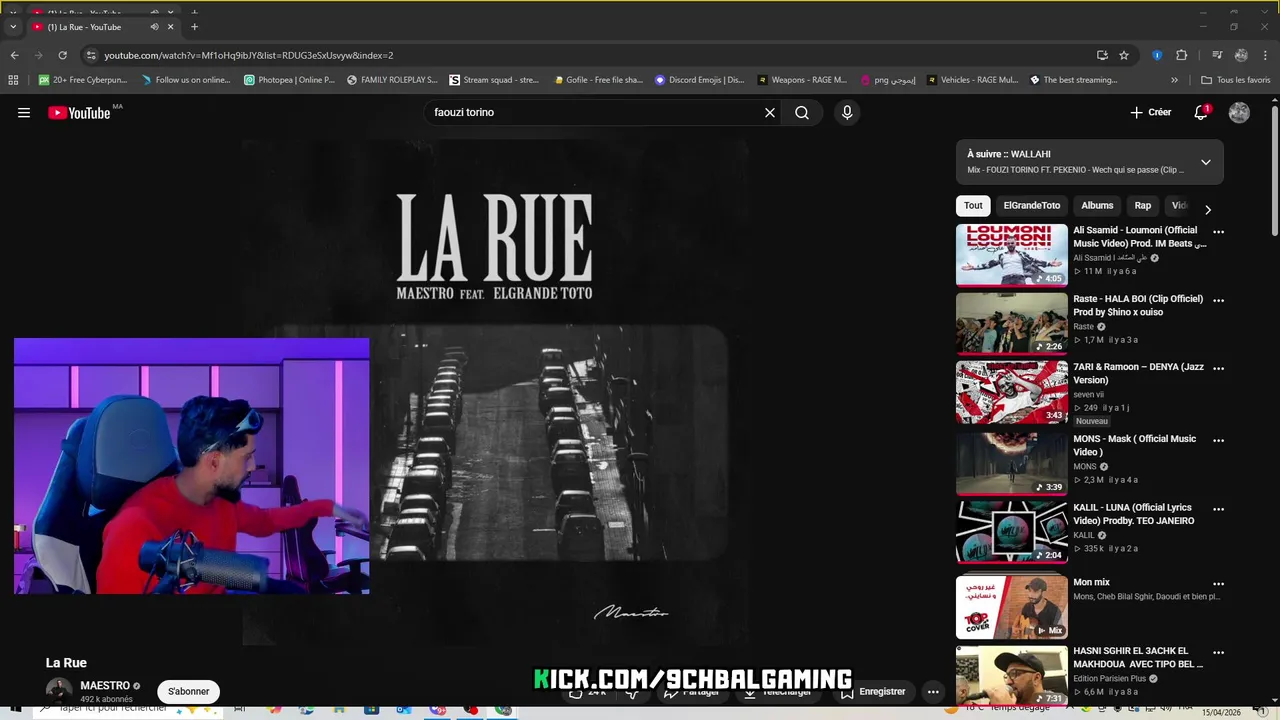Screen dimensions: 1280x720
Task: Open the MAESTRO channel name link
Action: pyautogui.click(x=105, y=686)
